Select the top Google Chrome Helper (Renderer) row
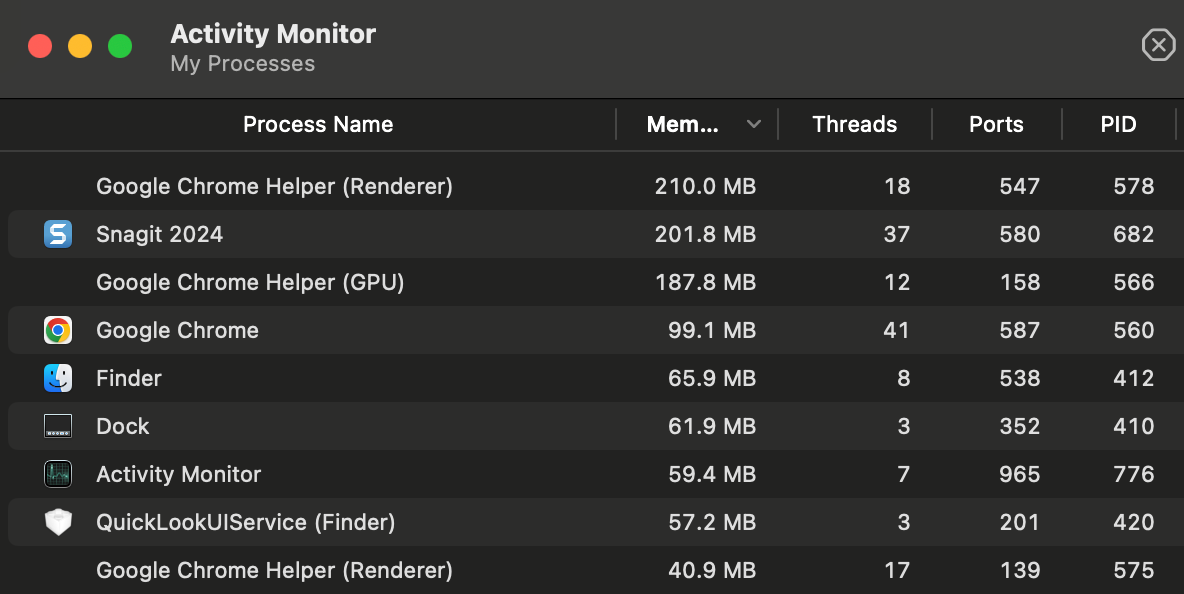The image size is (1184, 594). [400, 186]
